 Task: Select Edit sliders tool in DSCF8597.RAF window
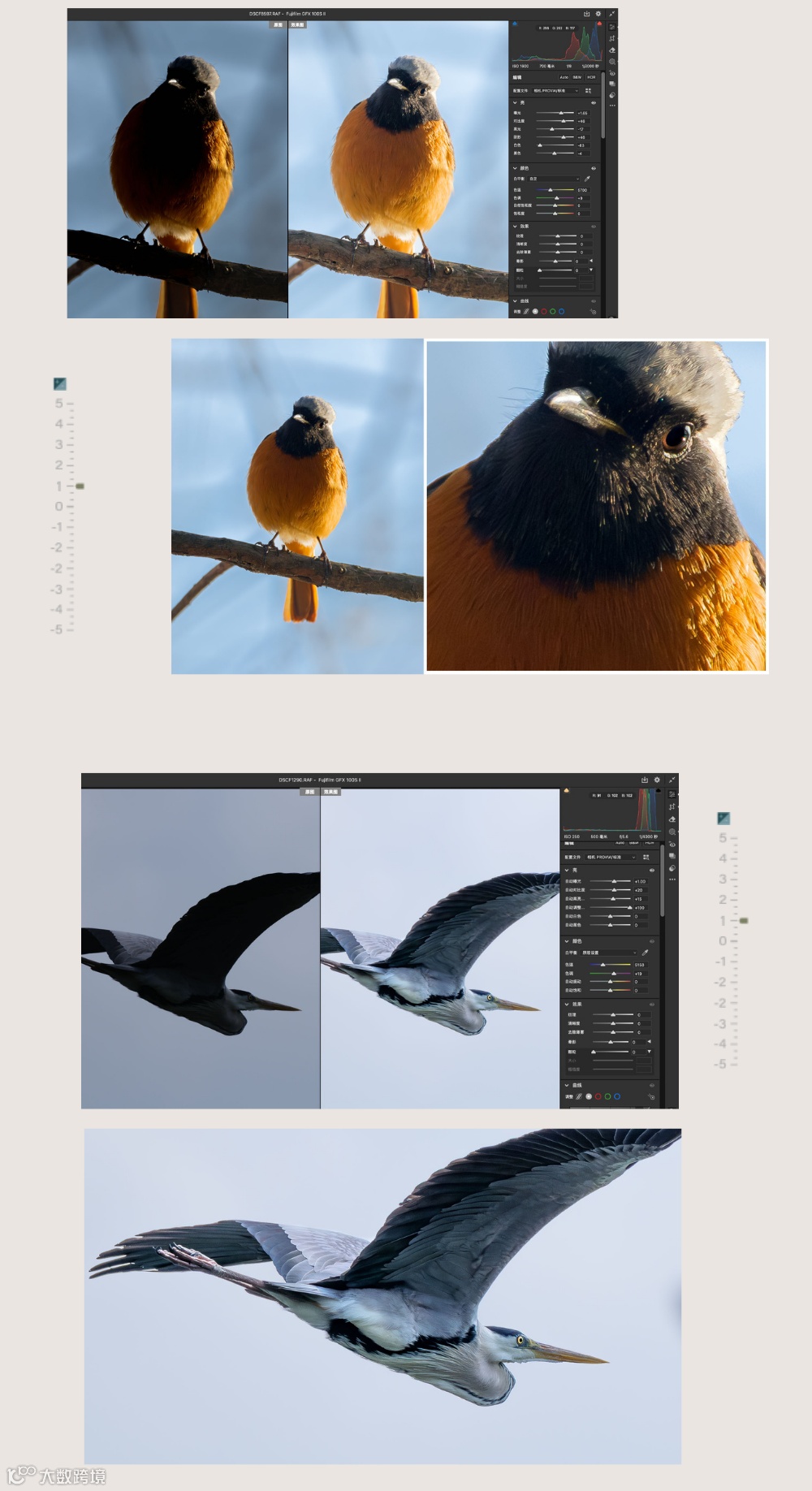pyautogui.click(x=612, y=27)
